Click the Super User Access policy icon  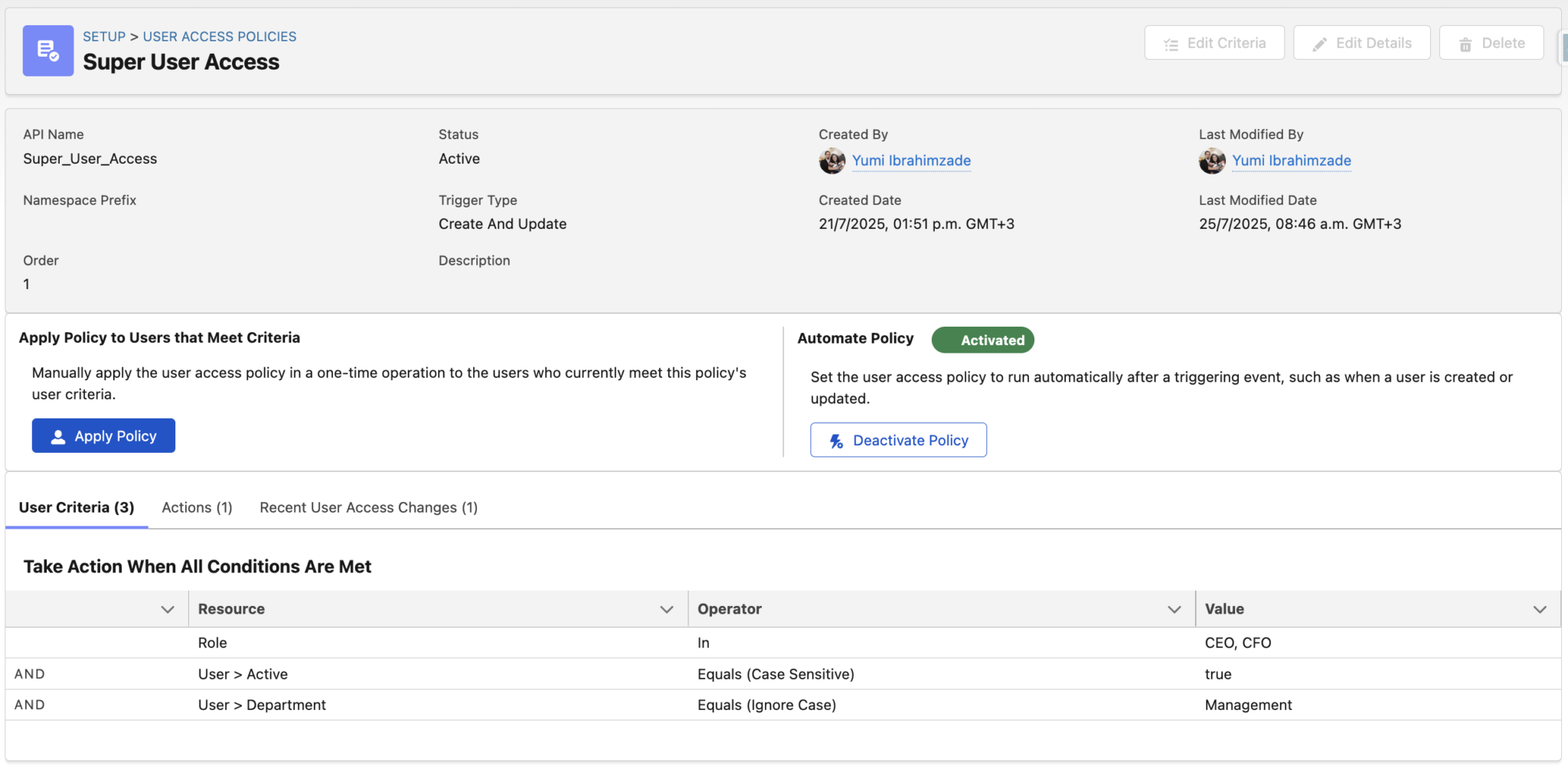47,51
